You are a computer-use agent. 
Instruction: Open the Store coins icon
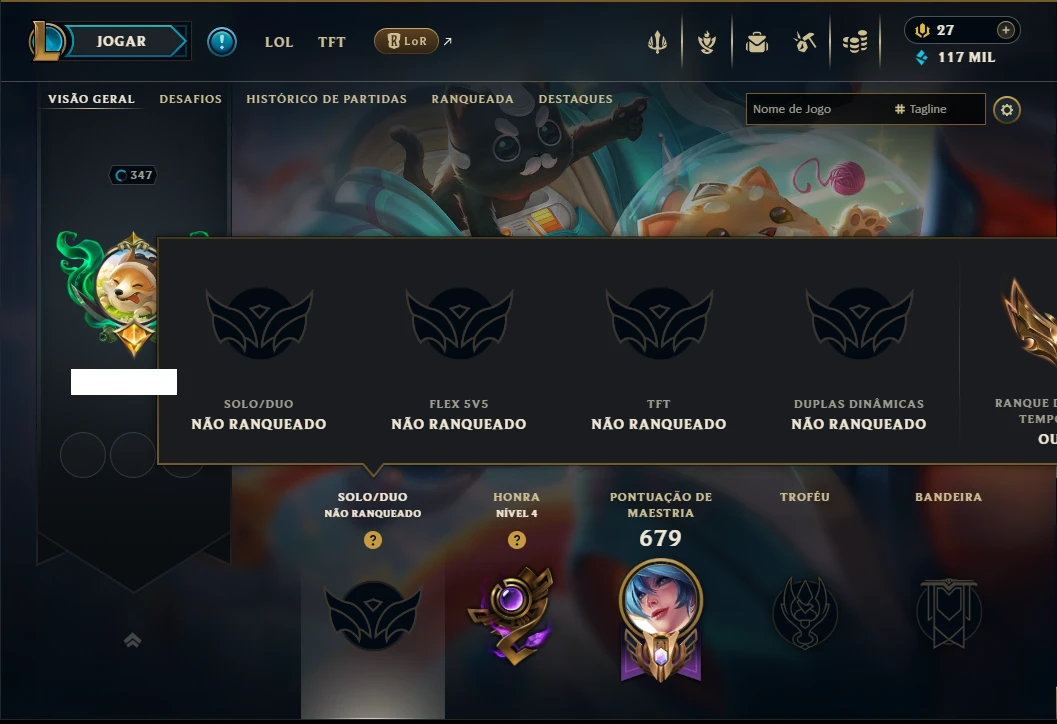coord(855,42)
